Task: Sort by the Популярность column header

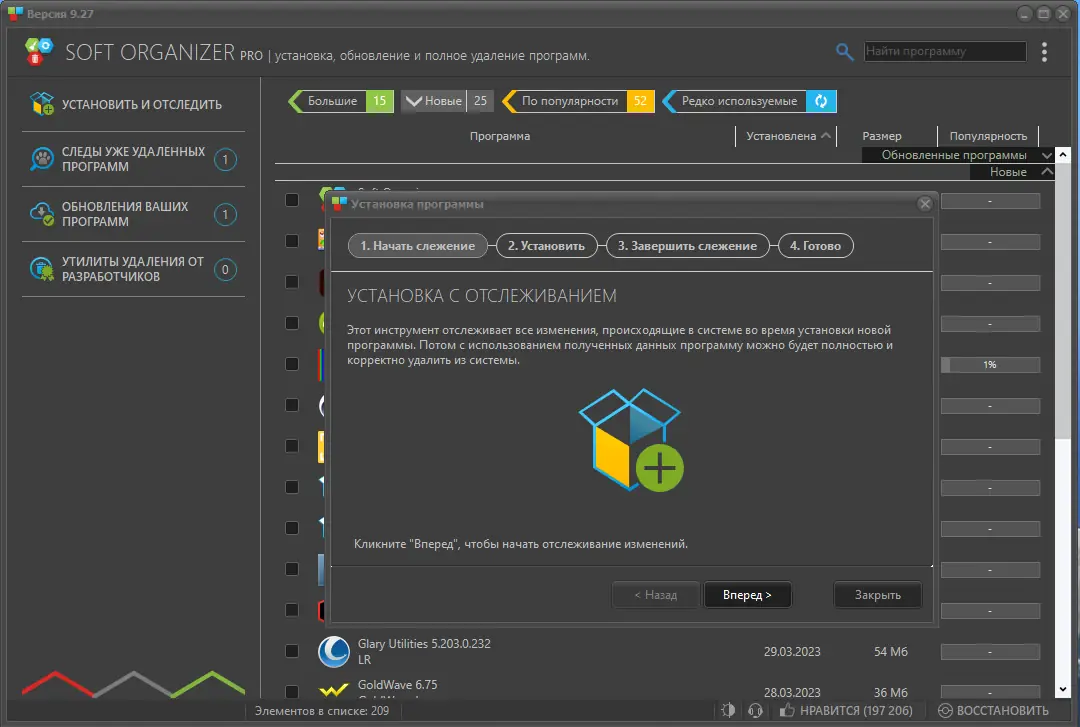Action: (988, 136)
